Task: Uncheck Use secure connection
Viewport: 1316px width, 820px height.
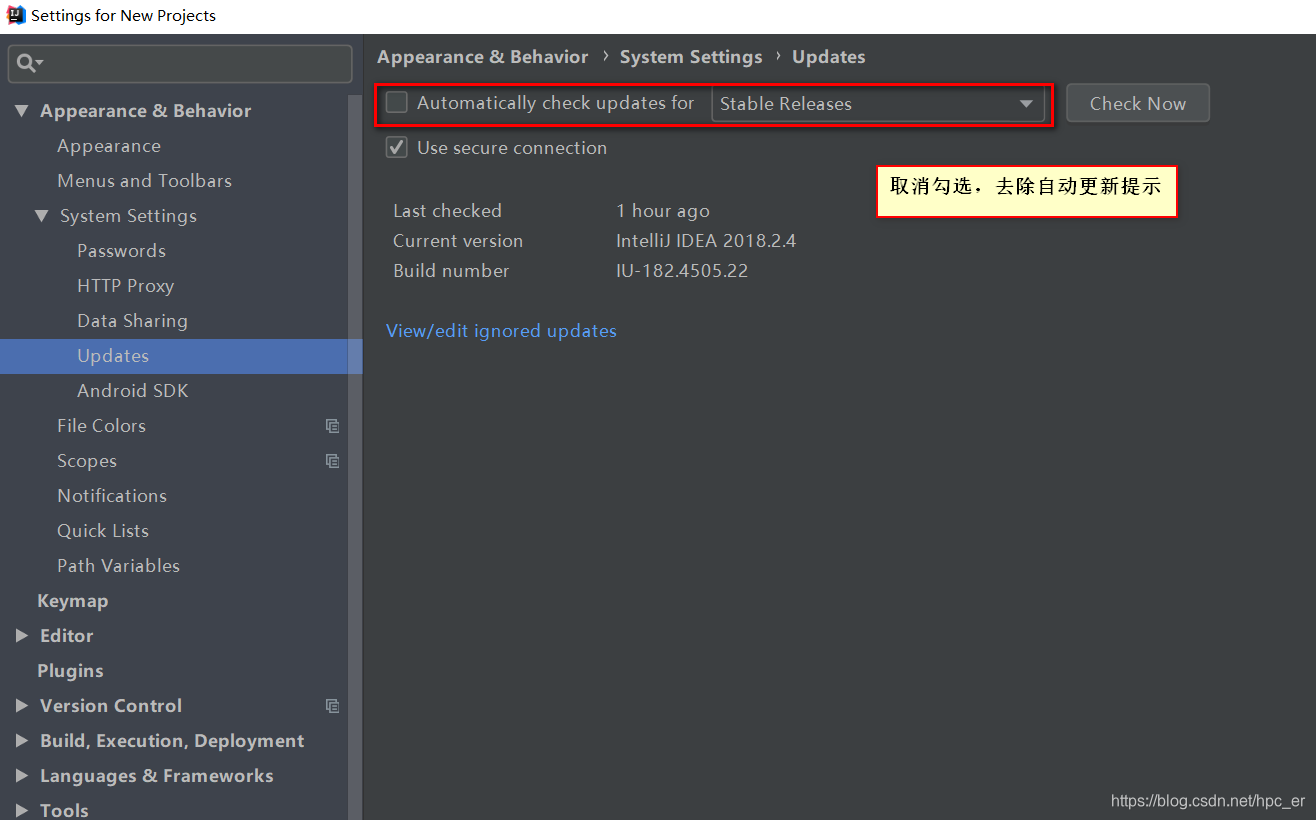Action: pos(397,148)
